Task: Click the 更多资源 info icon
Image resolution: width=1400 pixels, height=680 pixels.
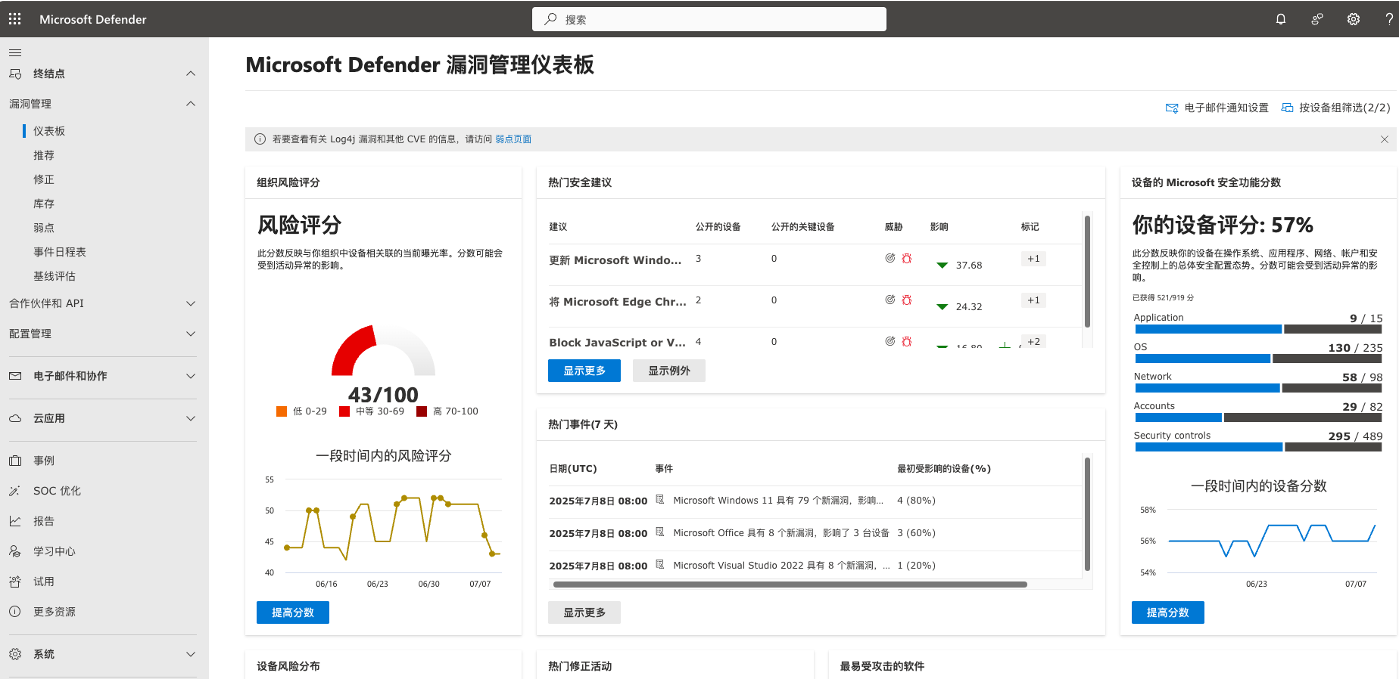Action: click(x=15, y=611)
